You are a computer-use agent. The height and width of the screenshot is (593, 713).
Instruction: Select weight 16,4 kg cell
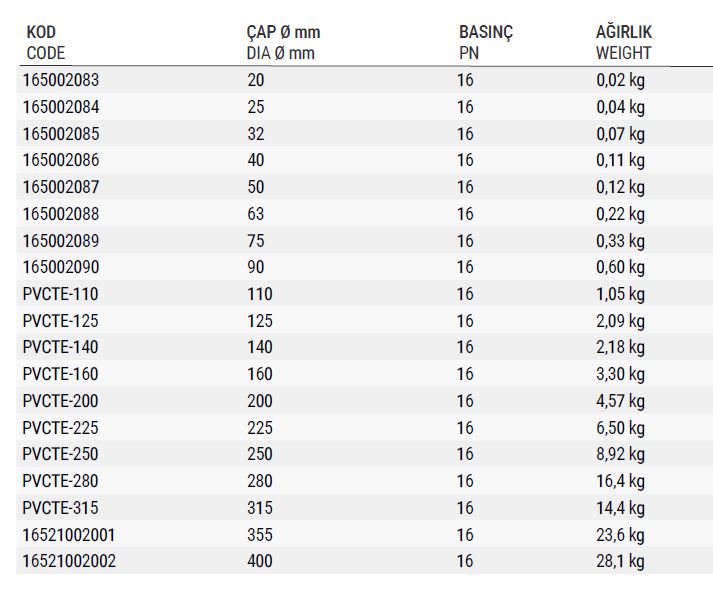[620, 481]
